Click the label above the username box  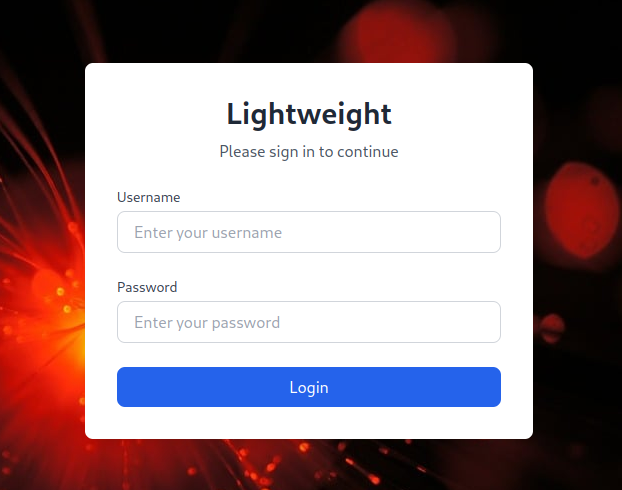coord(148,197)
